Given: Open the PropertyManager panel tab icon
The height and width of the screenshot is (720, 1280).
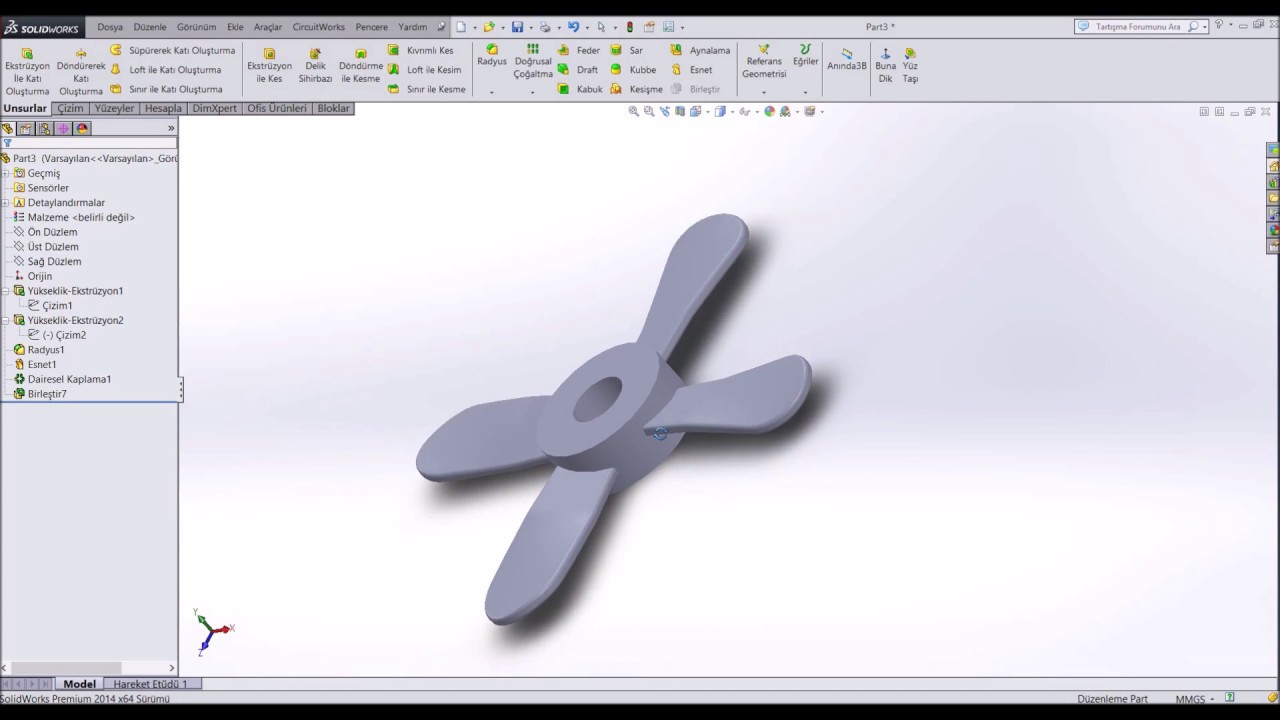Looking at the screenshot, I should click(26, 128).
